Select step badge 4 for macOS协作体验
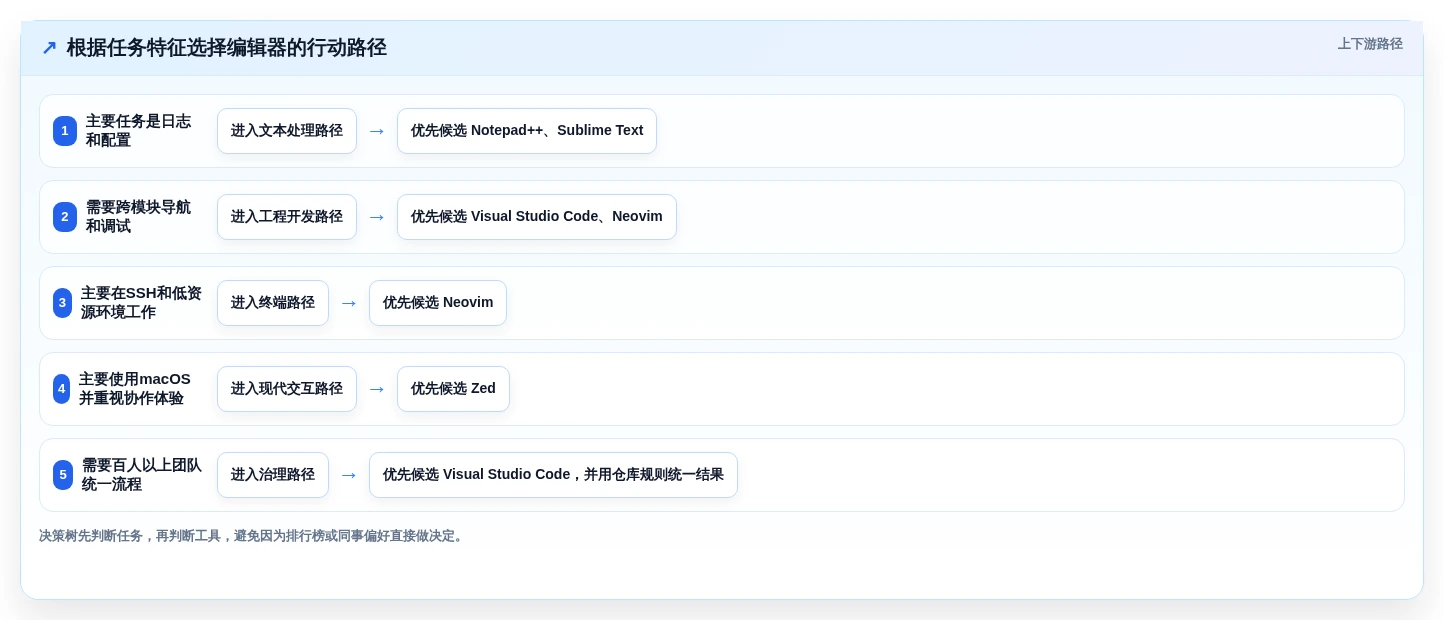 pos(61,389)
